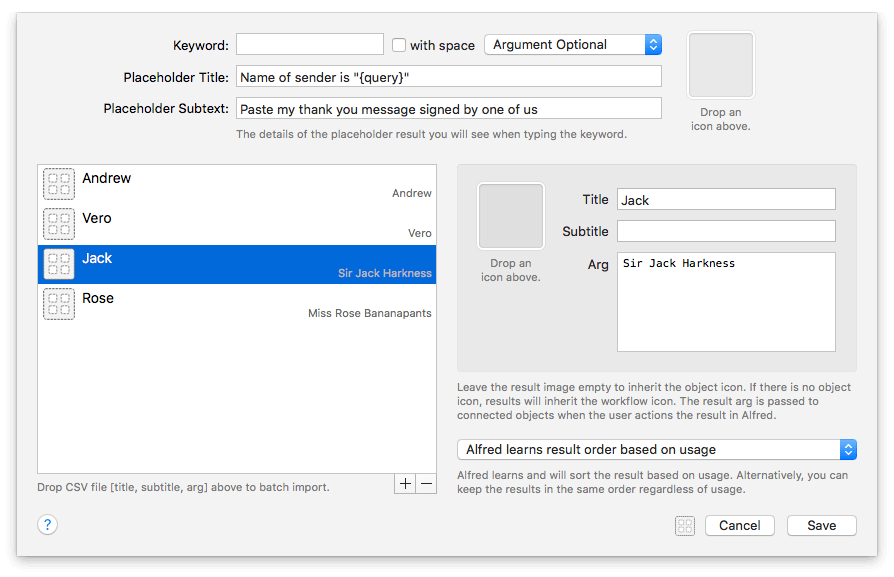Click the Argument Optional dropdown stepper arrows

coord(653,44)
